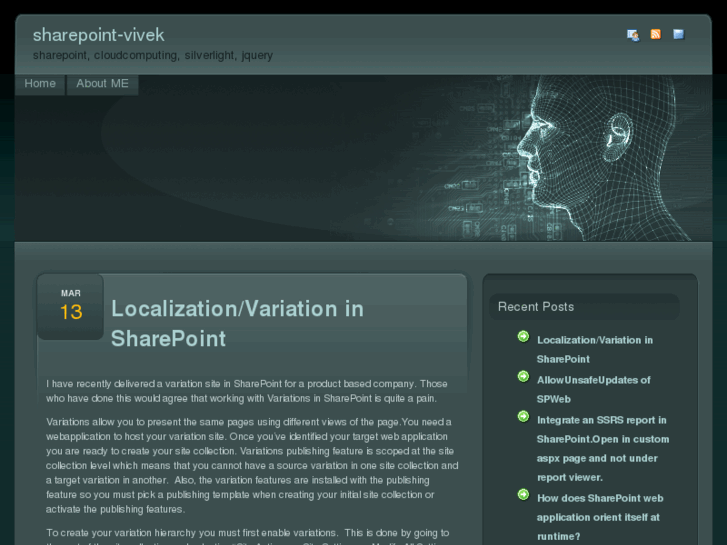
Task: Open the Home menu item
Action: [40, 84]
